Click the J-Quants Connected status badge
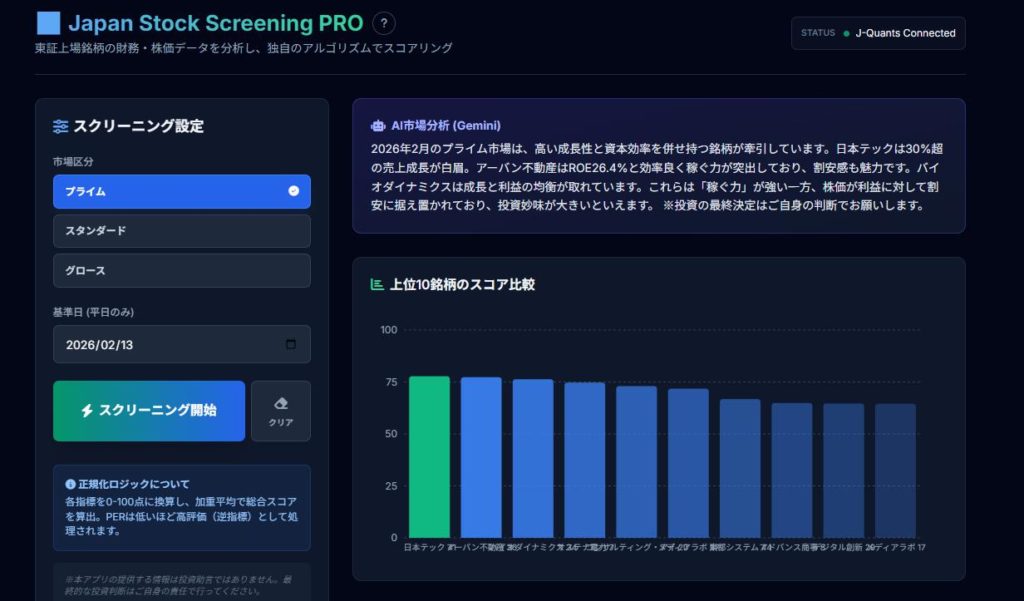1024x601 pixels. tap(878, 33)
